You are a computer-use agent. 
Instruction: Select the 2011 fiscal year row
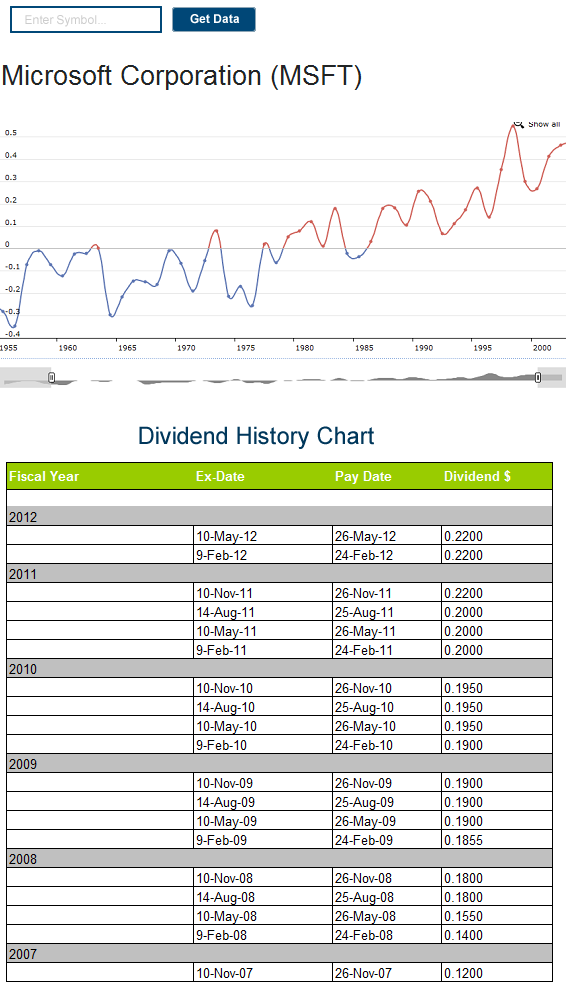pyautogui.click(x=279, y=574)
